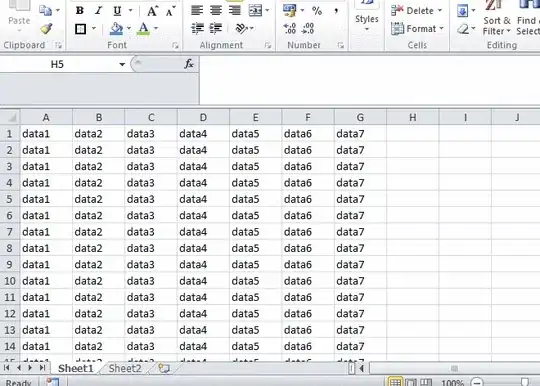Click in the formula bar input area
Viewport: 540px width, 386px height.
pyautogui.click(x=369, y=80)
